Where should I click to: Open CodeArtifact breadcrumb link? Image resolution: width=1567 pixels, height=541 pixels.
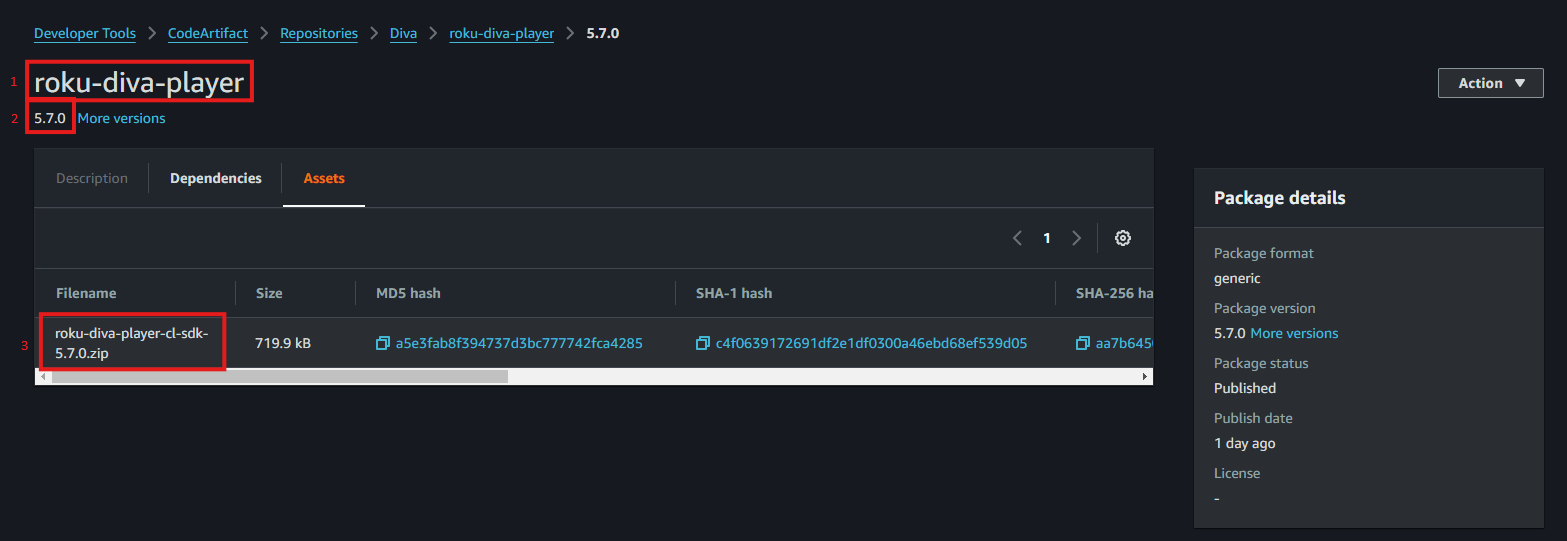(208, 33)
